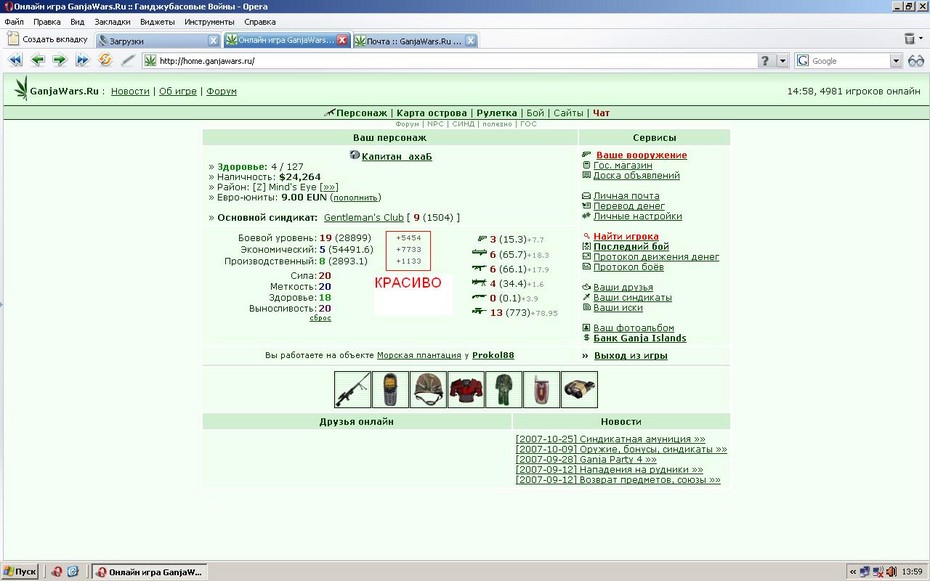This screenshot has width=930, height=581.
Task: Select the helmet equipment thumbnail
Action: pyautogui.click(x=428, y=390)
